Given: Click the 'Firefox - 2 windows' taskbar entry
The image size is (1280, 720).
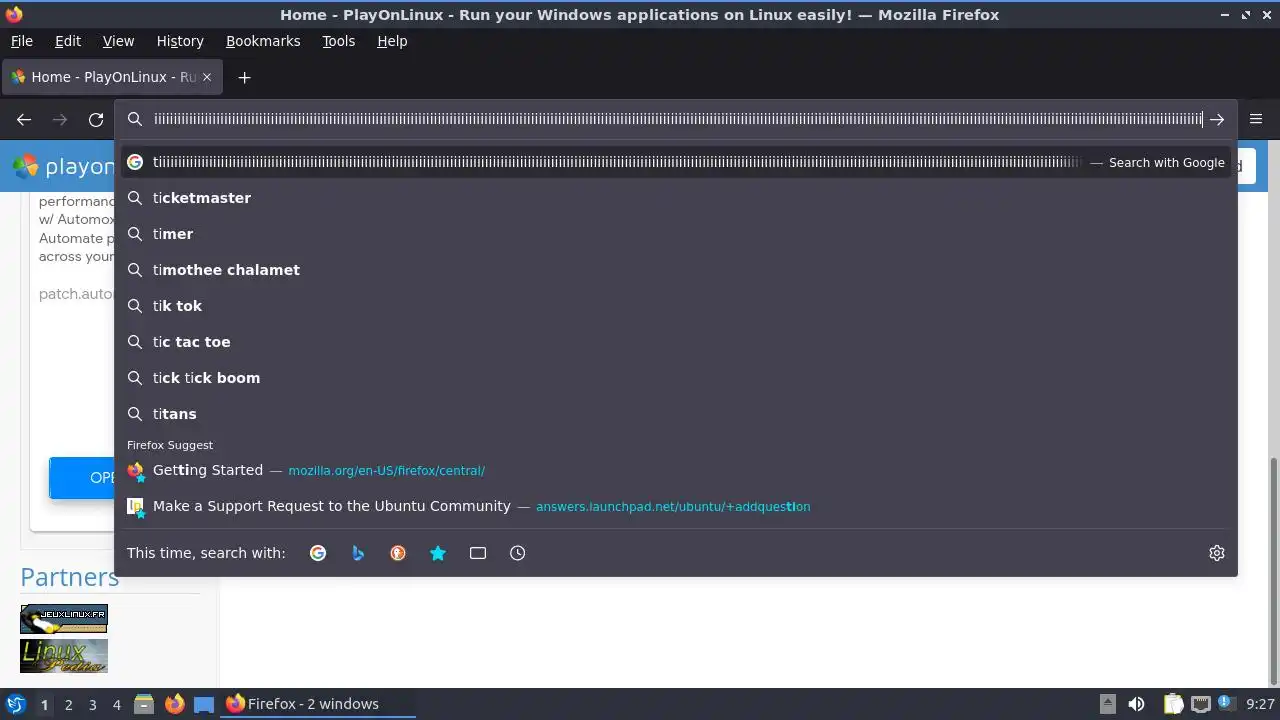Looking at the screenshot, I should (x=318, y=704).
